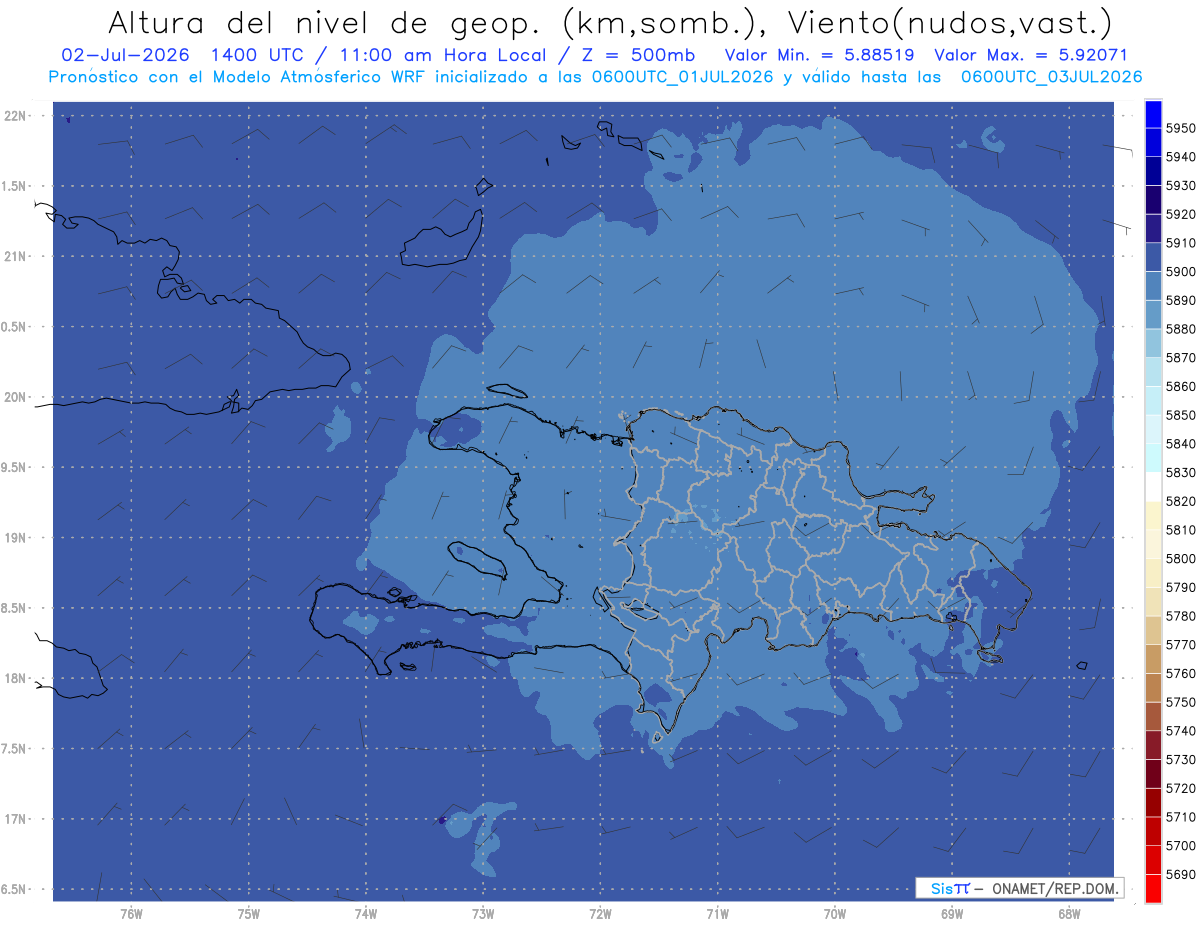The height and width of the screenshot is (927, 1200).
Task: Click the dark red legend swatch between 5720 and 5730
Action: coord(1153,773)
